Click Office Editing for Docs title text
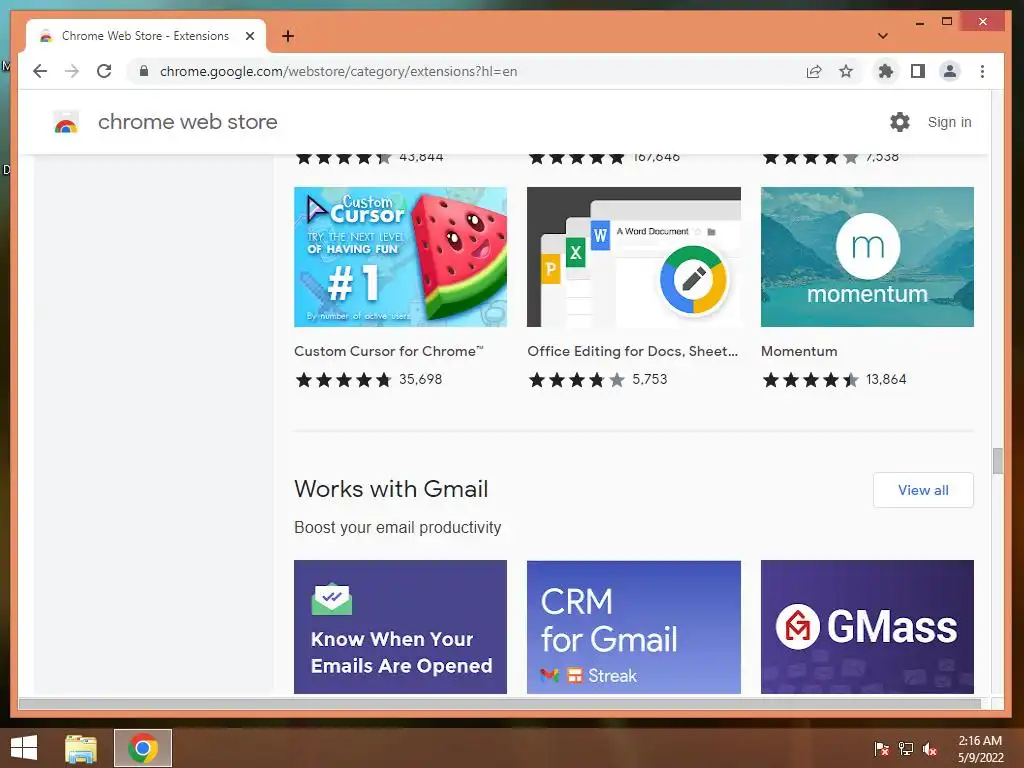This screenshot has width=1024, height=768. 632,351
